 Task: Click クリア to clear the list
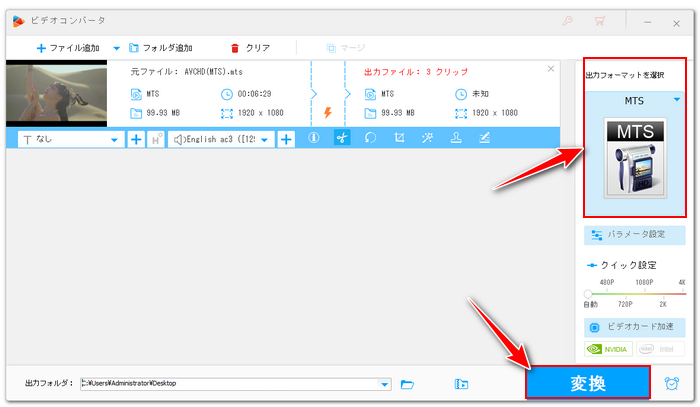coord(250,47)
